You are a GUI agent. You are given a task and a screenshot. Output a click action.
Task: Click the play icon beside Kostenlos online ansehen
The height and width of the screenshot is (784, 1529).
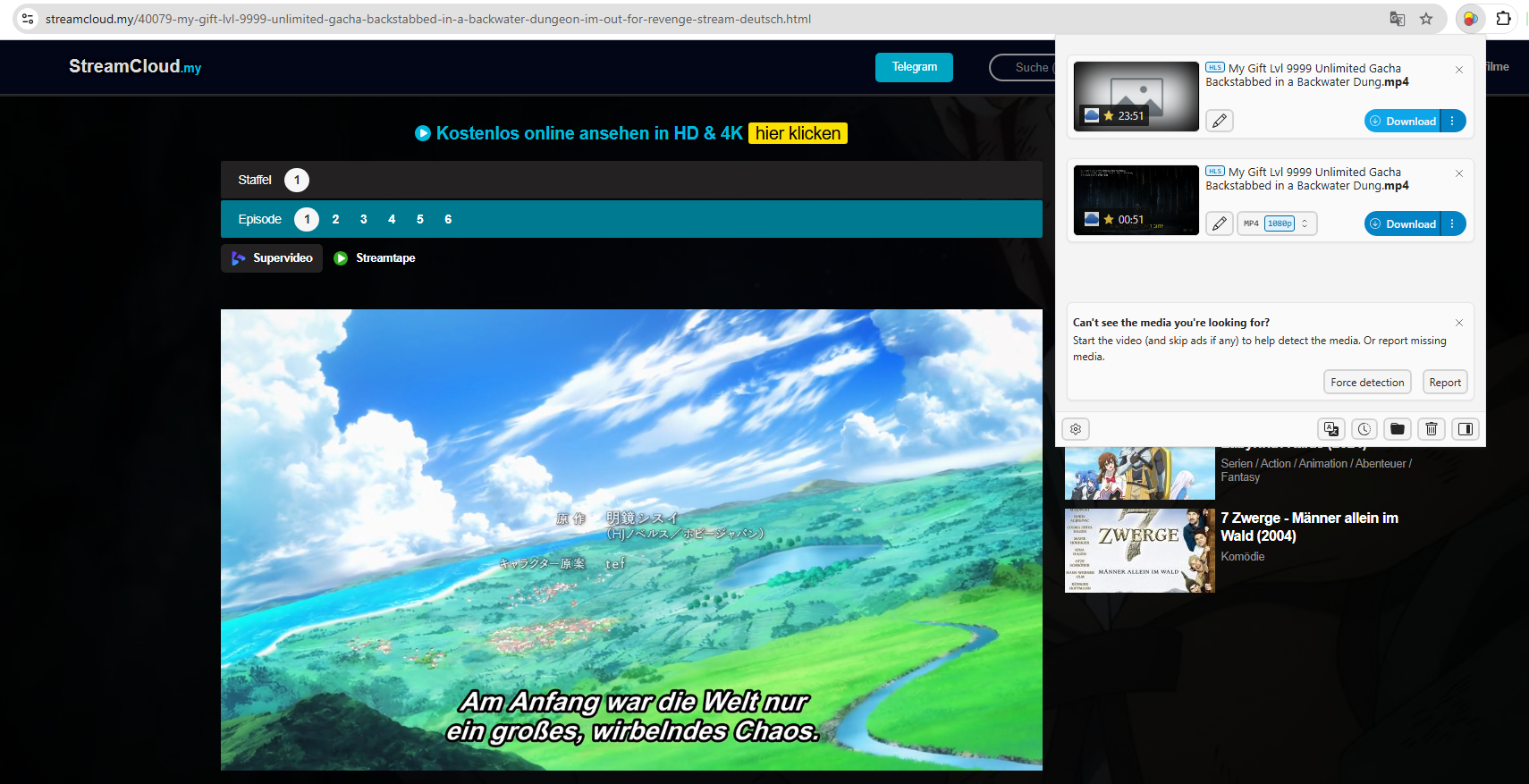423,133
